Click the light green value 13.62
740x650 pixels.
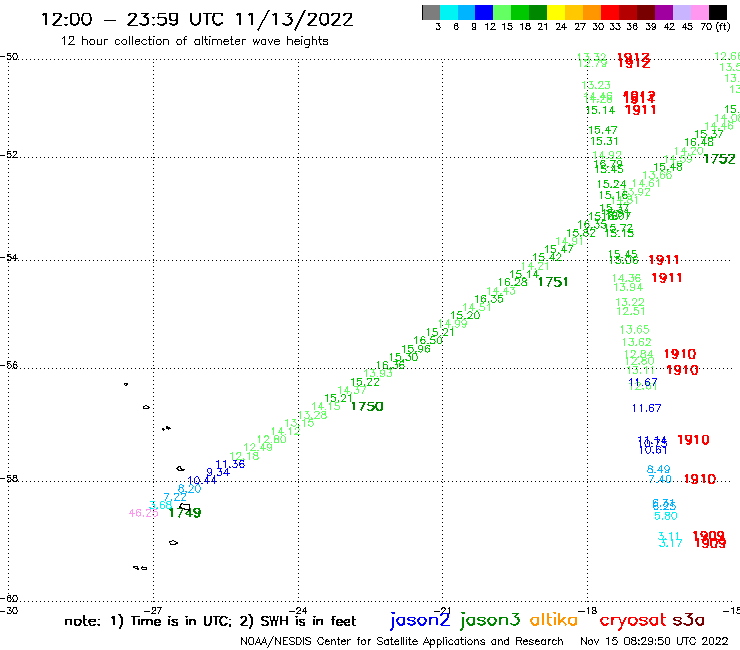(x=637, y=342)
